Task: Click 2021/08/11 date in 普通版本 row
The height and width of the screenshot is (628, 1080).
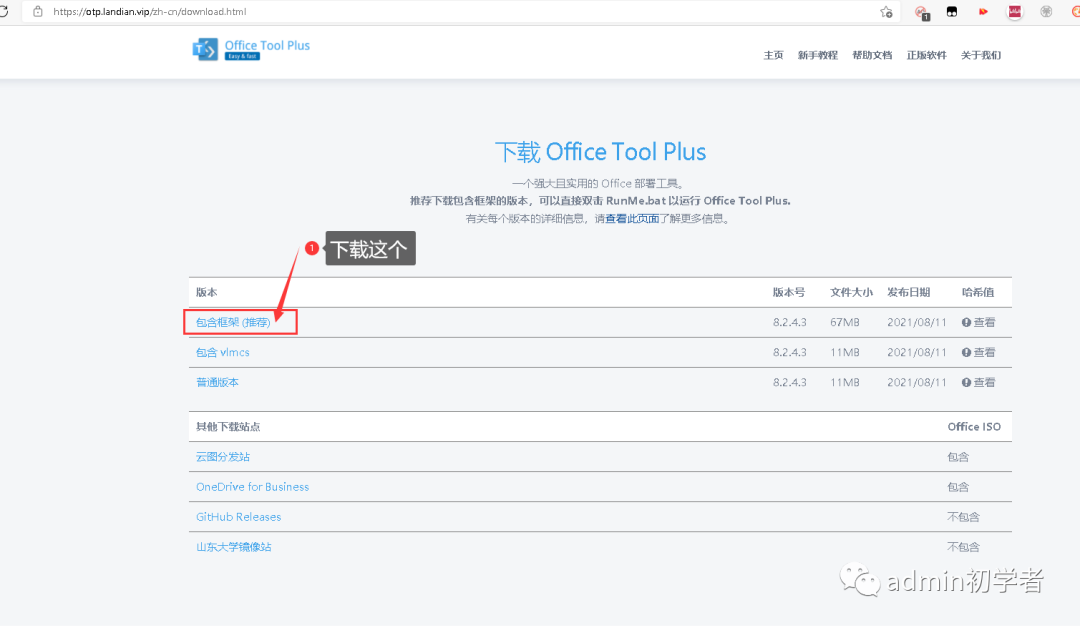Action: 917,382
